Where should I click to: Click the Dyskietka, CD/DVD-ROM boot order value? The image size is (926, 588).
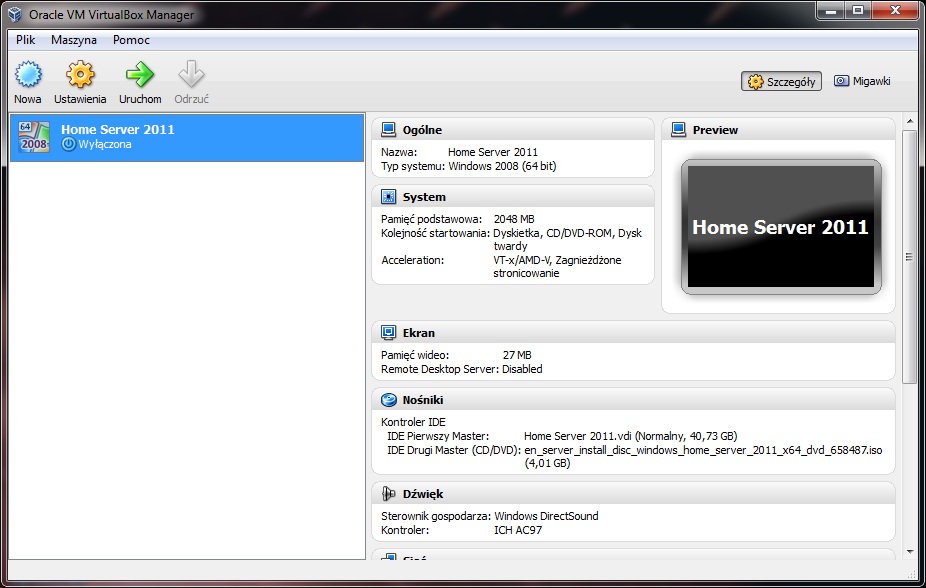click(x=568, y=239)
